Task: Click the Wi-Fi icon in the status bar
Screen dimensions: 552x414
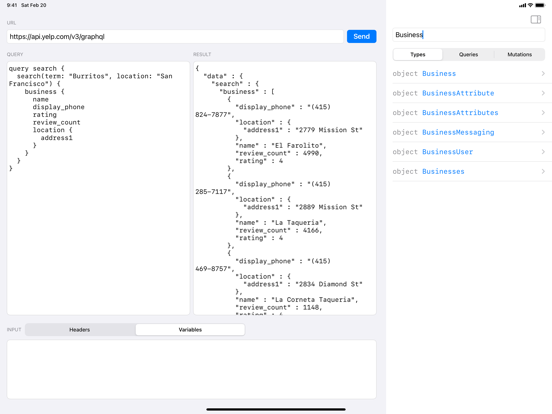Action: click(x=530, y=5)
